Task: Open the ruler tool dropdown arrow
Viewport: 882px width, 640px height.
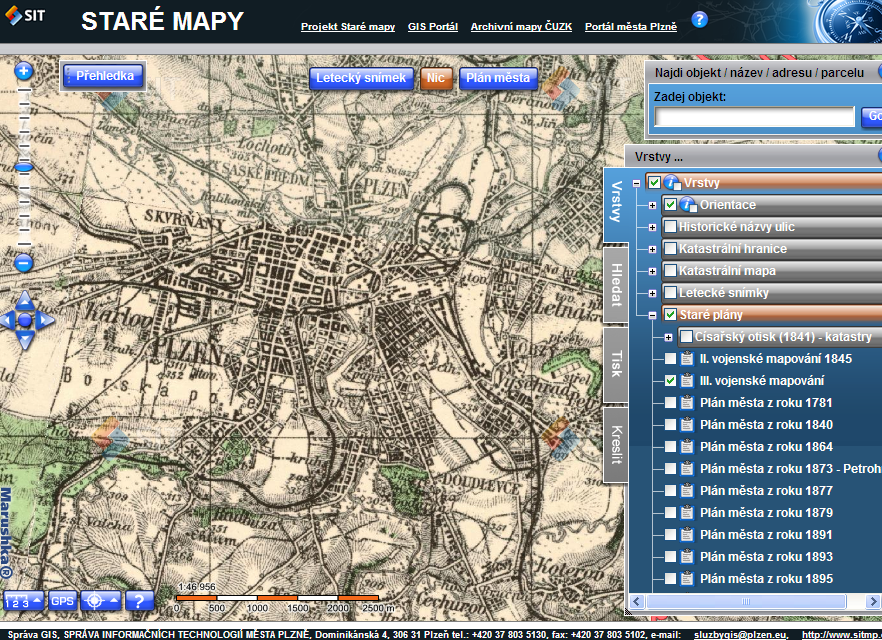Action: pos(37,600)
